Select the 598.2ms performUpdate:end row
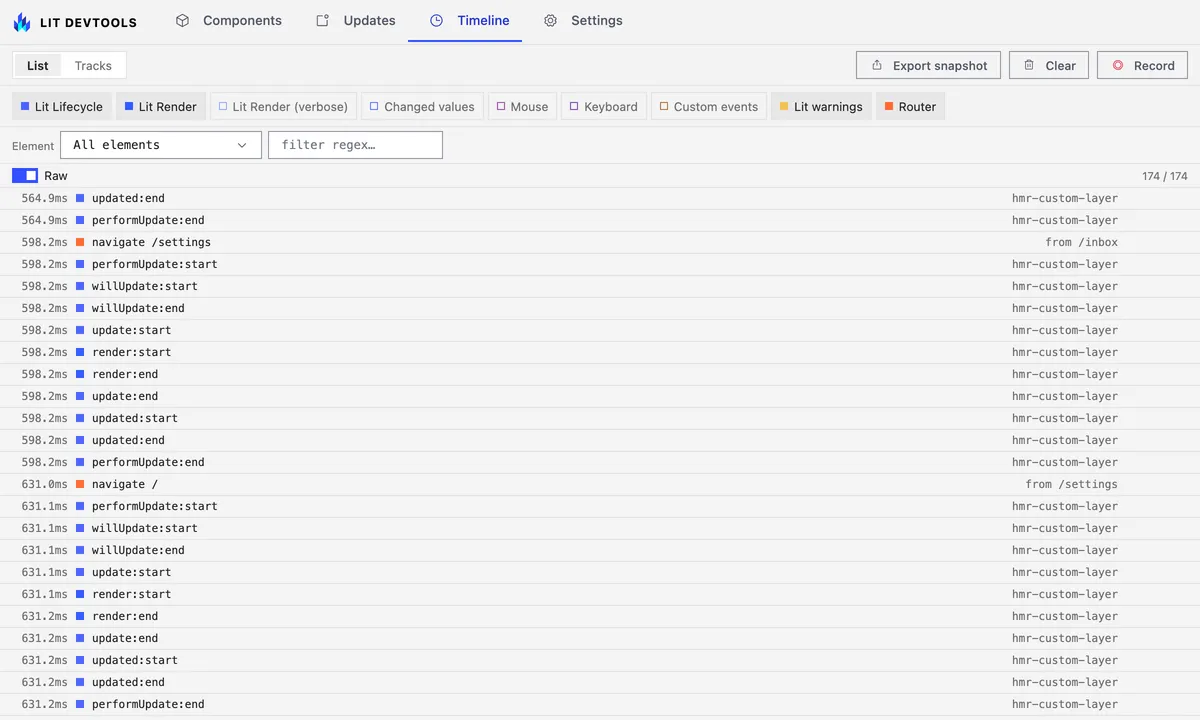This screenshot has width=1200, height=720. click(600, 462)
